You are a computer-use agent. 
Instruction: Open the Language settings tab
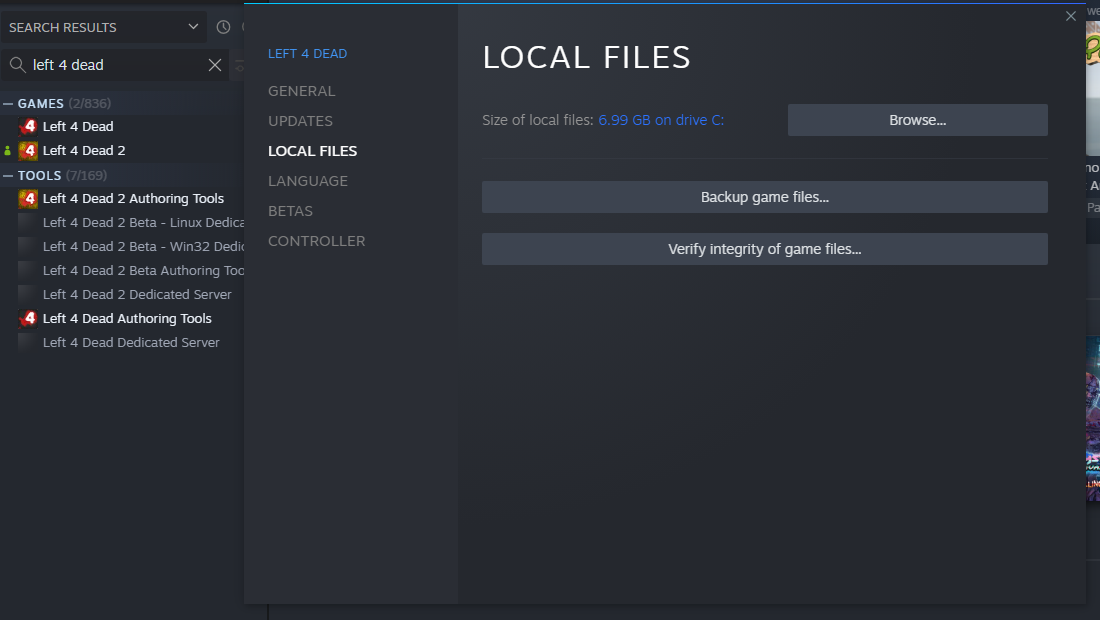click(x=308, y=181)
